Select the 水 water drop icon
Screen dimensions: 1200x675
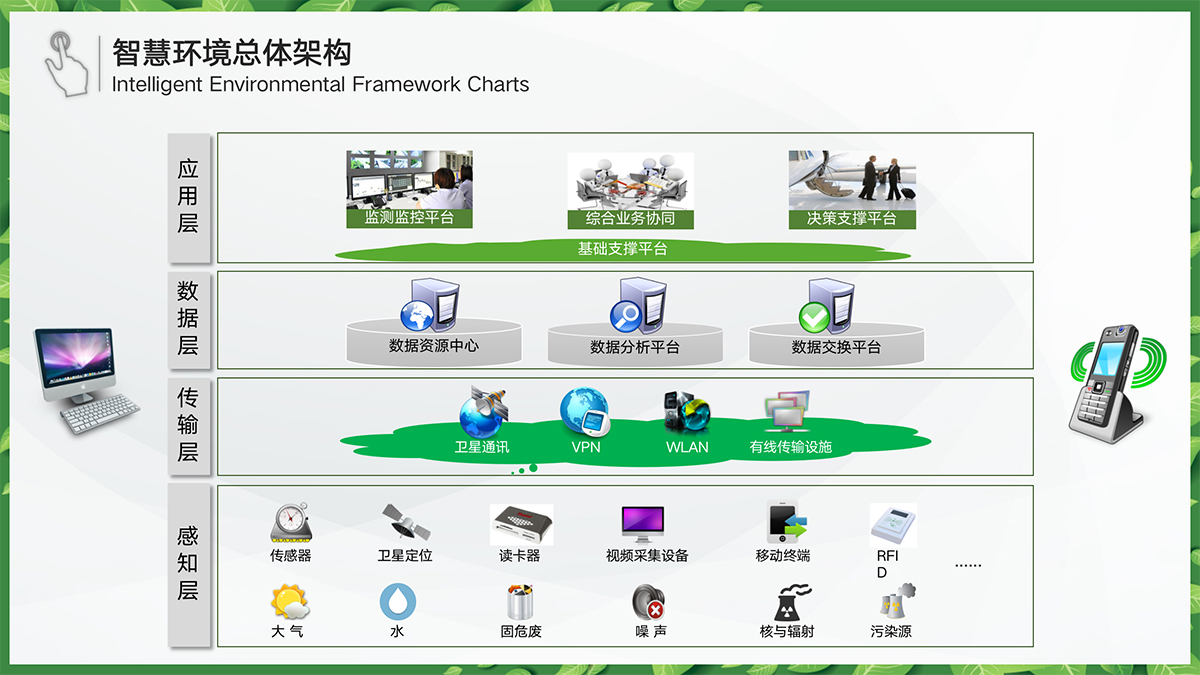tap(397, 602)
